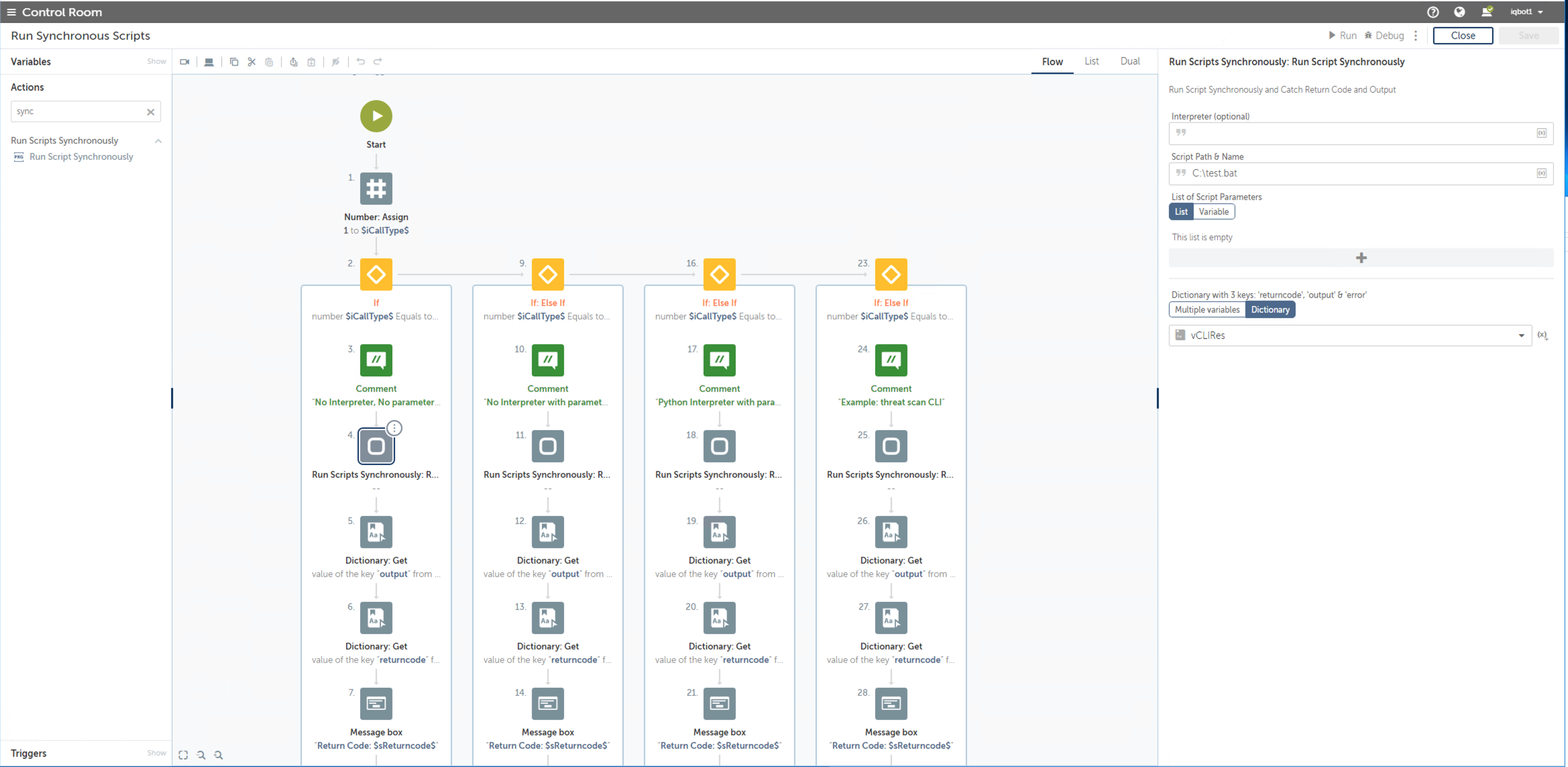Select the List parameters toggle
The width and height of the screenshot is (1568, 767).
tap(1181, 212)
